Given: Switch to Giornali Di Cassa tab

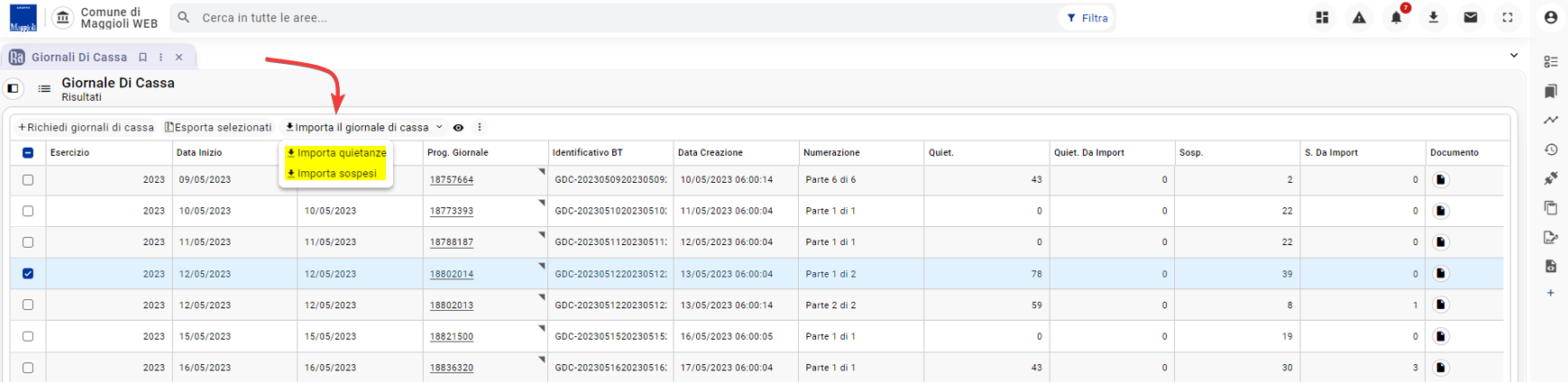Looking at the screenshot, I should (78, 57).
